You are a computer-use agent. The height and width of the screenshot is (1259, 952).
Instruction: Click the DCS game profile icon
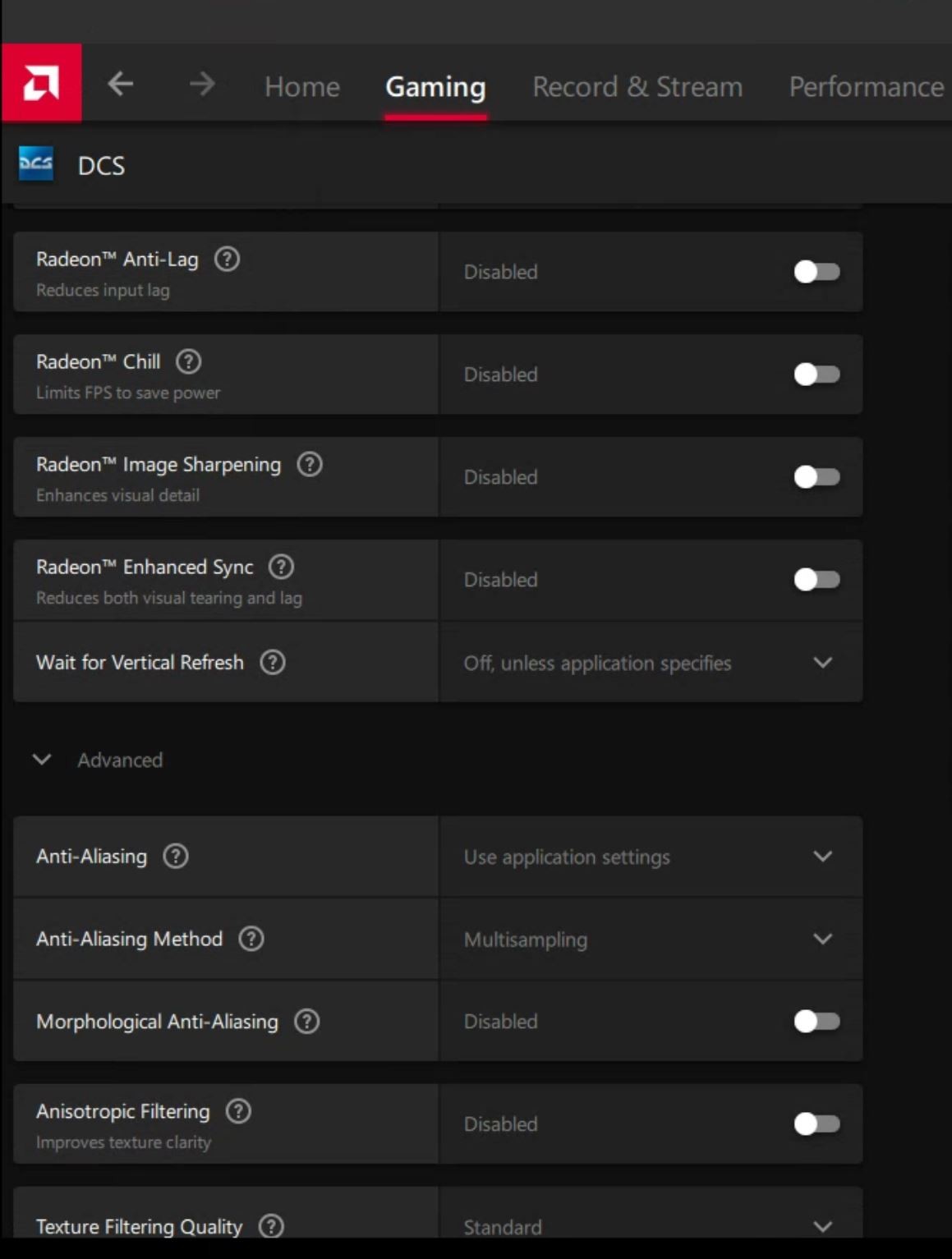coord(36,164)
